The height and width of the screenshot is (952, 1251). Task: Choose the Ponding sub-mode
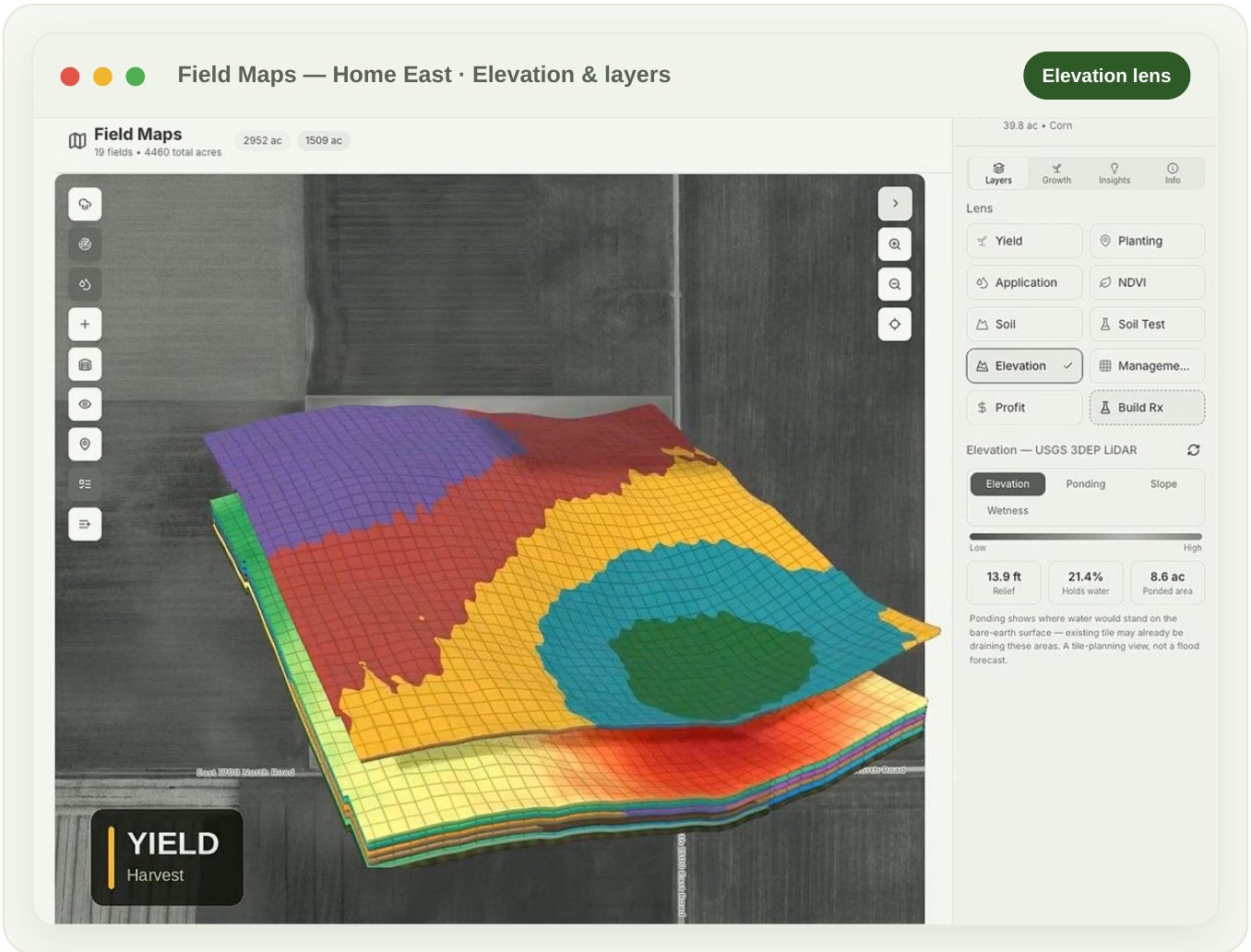point(1085,483)
